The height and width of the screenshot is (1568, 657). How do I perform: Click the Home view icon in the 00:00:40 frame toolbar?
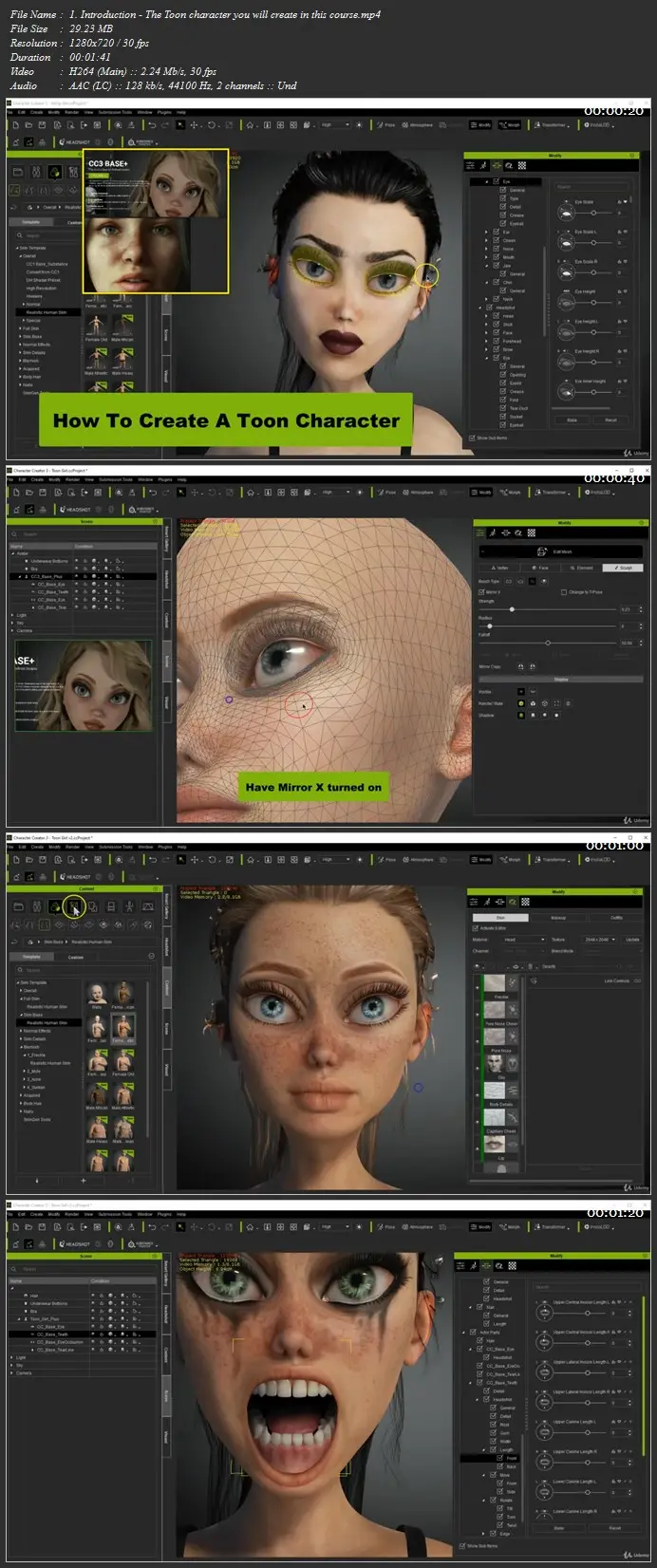[x=249, y=492]
